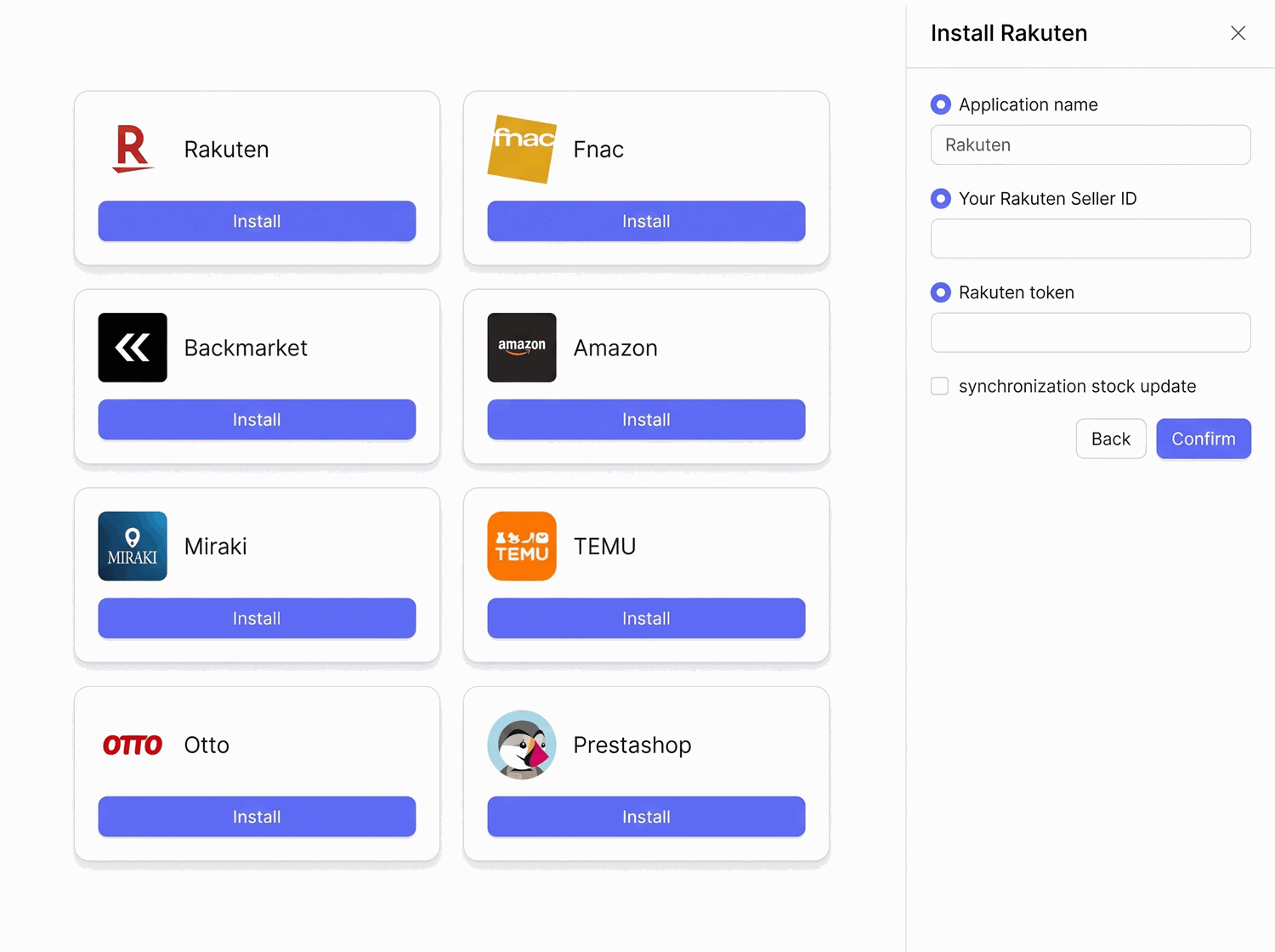The width and height of the screenshot is (1275, 952).
Task: Click the Miraki logo icon
Action: point(133,546)
